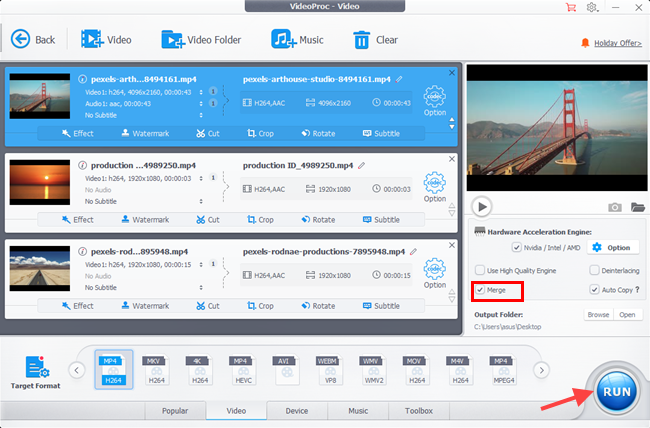Rename production ID_4989250 output with pencil icon

361,165
